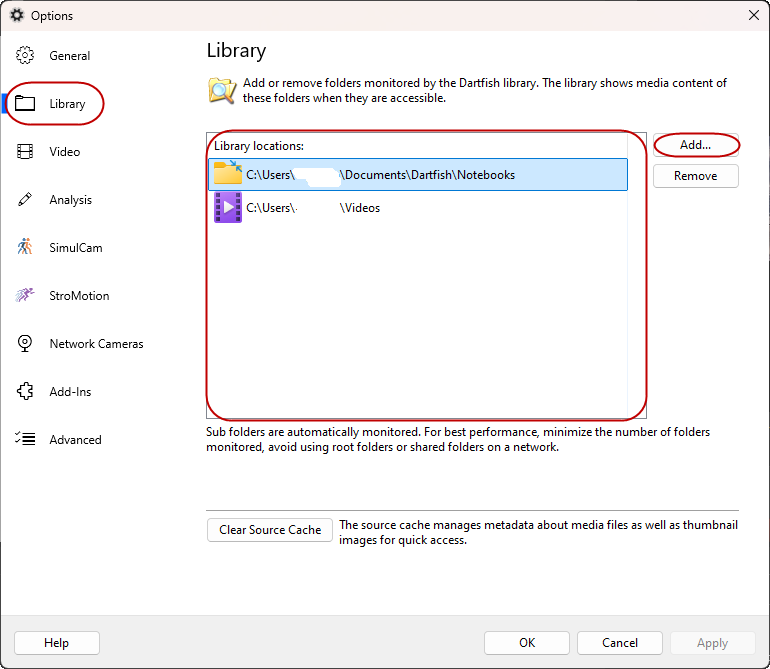The height and width of the screenshot is (669, 770).
Task: Click the Clear Source Cache button
Action: point(270,530)
